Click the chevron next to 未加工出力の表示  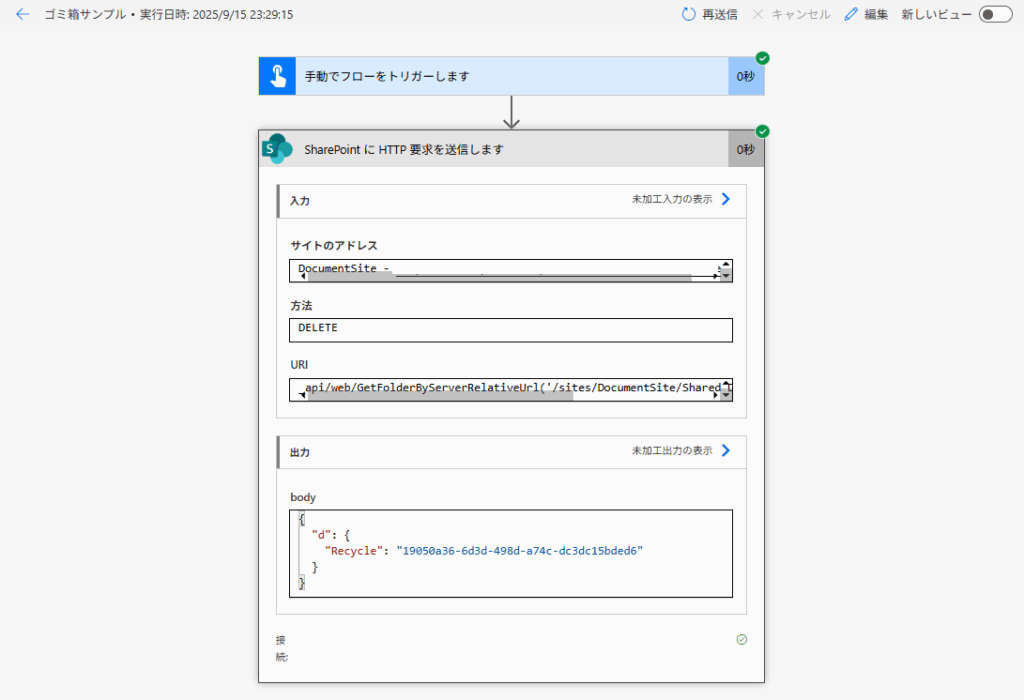coord(726,451)
